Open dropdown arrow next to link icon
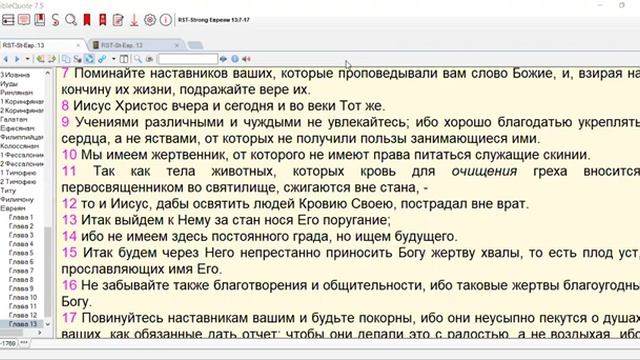Viewport: 640px width, 360px height. [113, 59]
